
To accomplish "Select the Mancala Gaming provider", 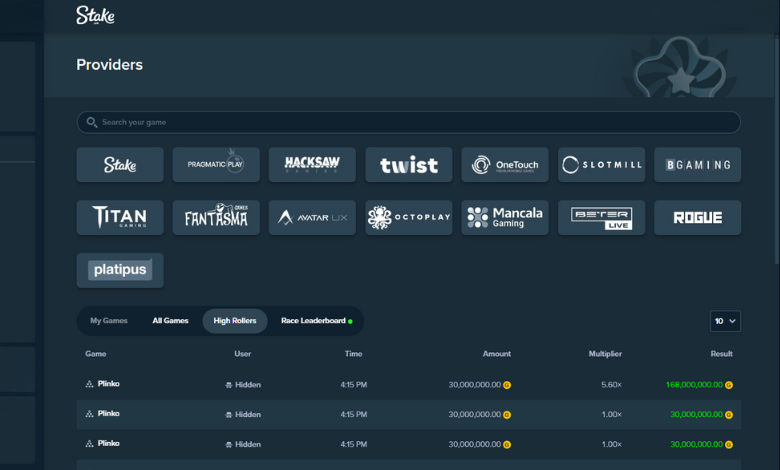I will tap(505, 217).
